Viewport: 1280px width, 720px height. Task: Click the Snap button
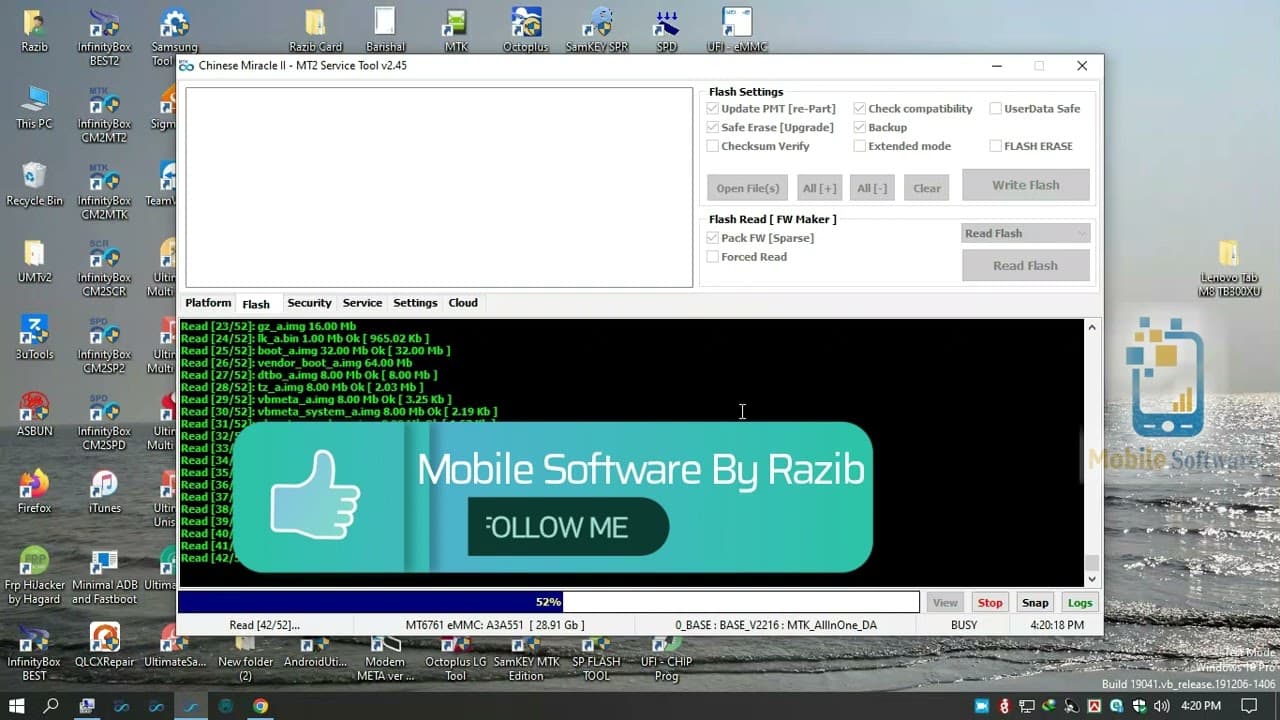point(1035,603)
